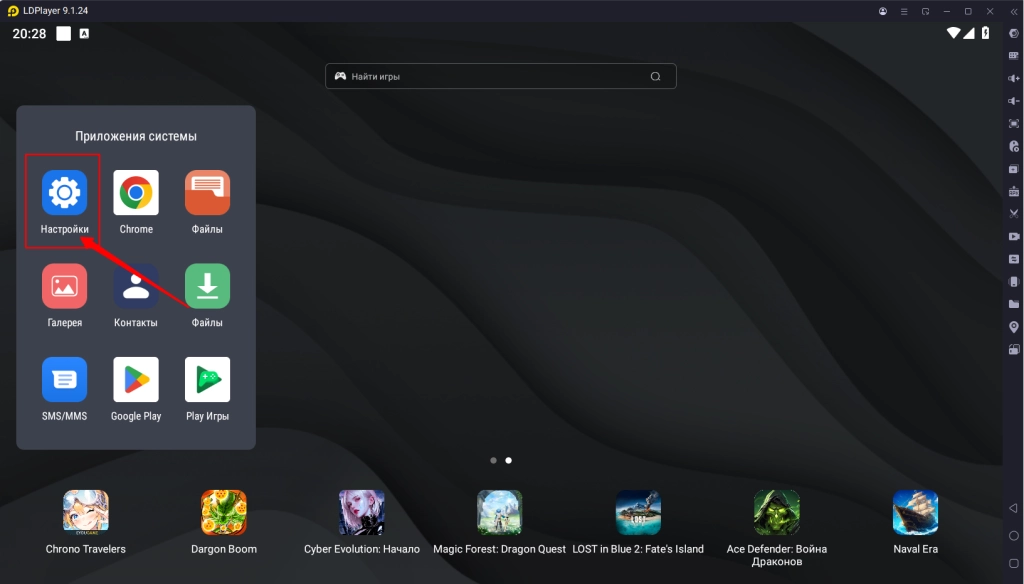Viewport: 1024px width, 584px height.
Task: Open the Google Play store
Action: 136,380
